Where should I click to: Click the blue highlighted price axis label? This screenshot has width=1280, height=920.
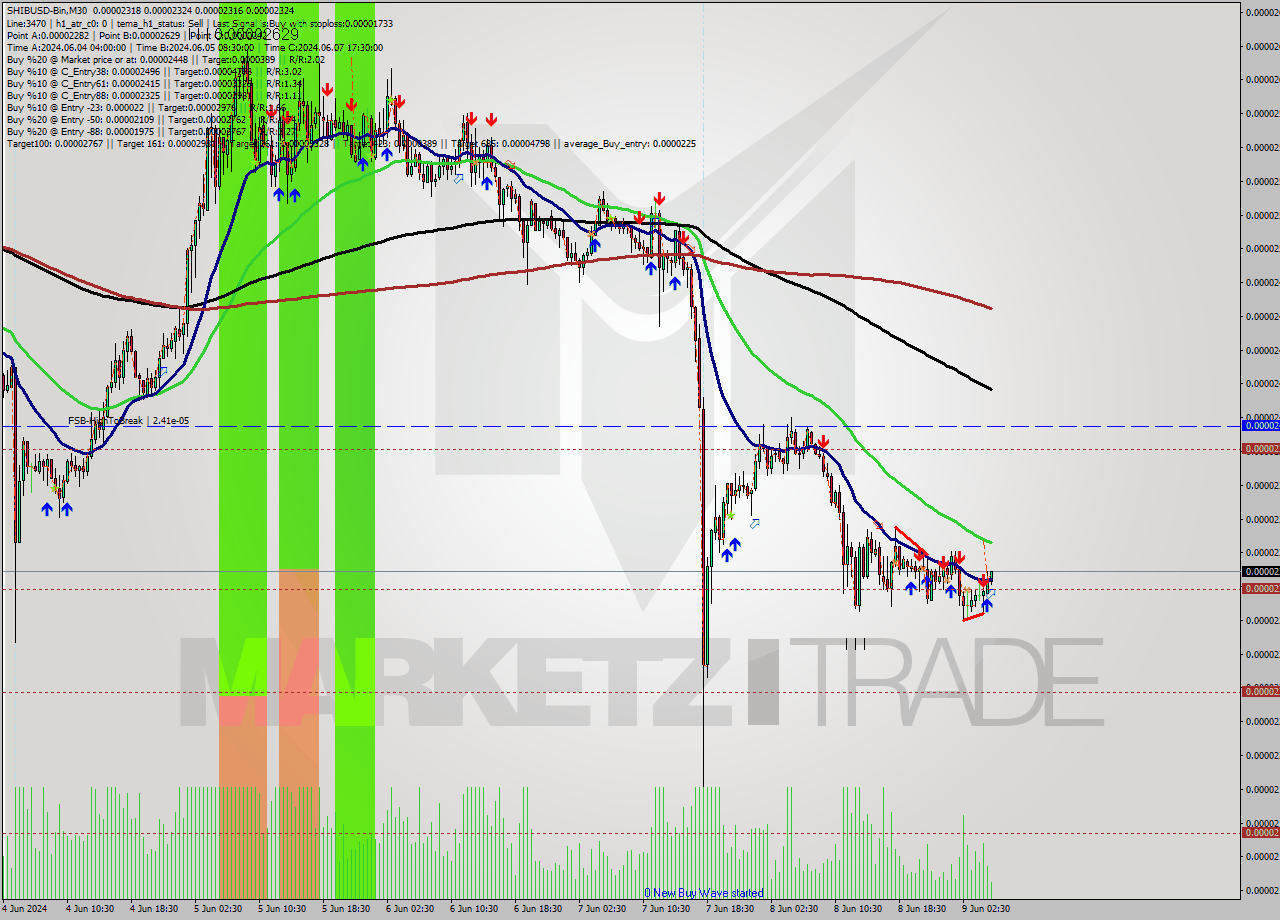point(1260,426)
